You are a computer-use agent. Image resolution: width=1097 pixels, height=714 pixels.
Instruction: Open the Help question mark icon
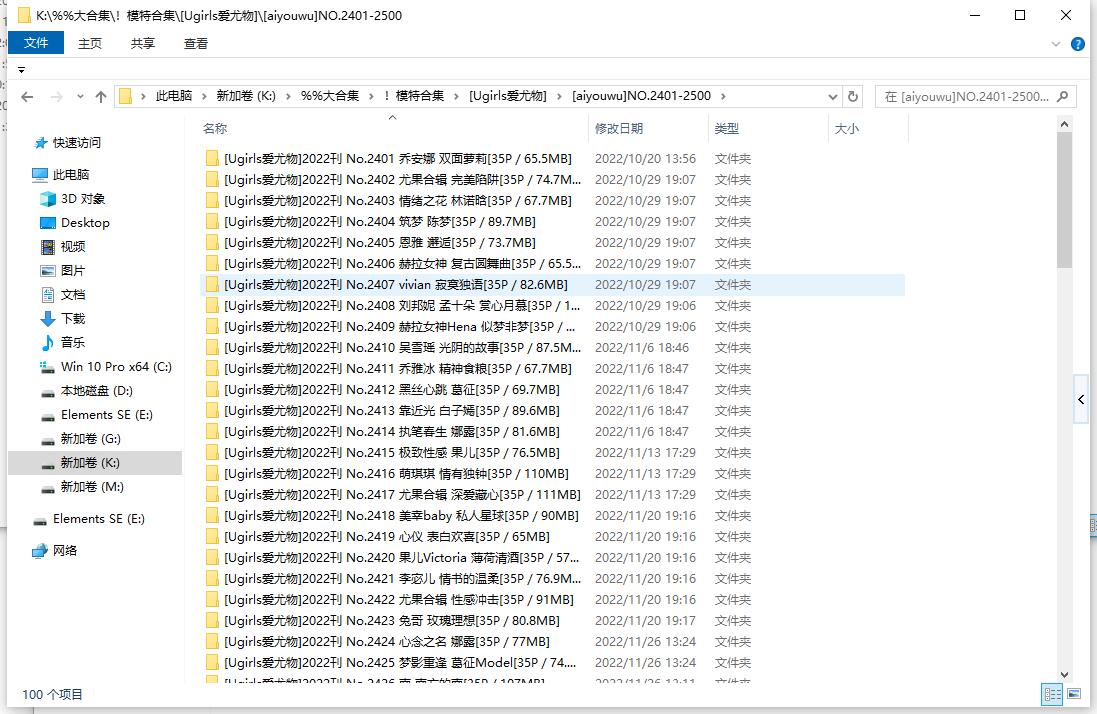[x=1078, y=44]
